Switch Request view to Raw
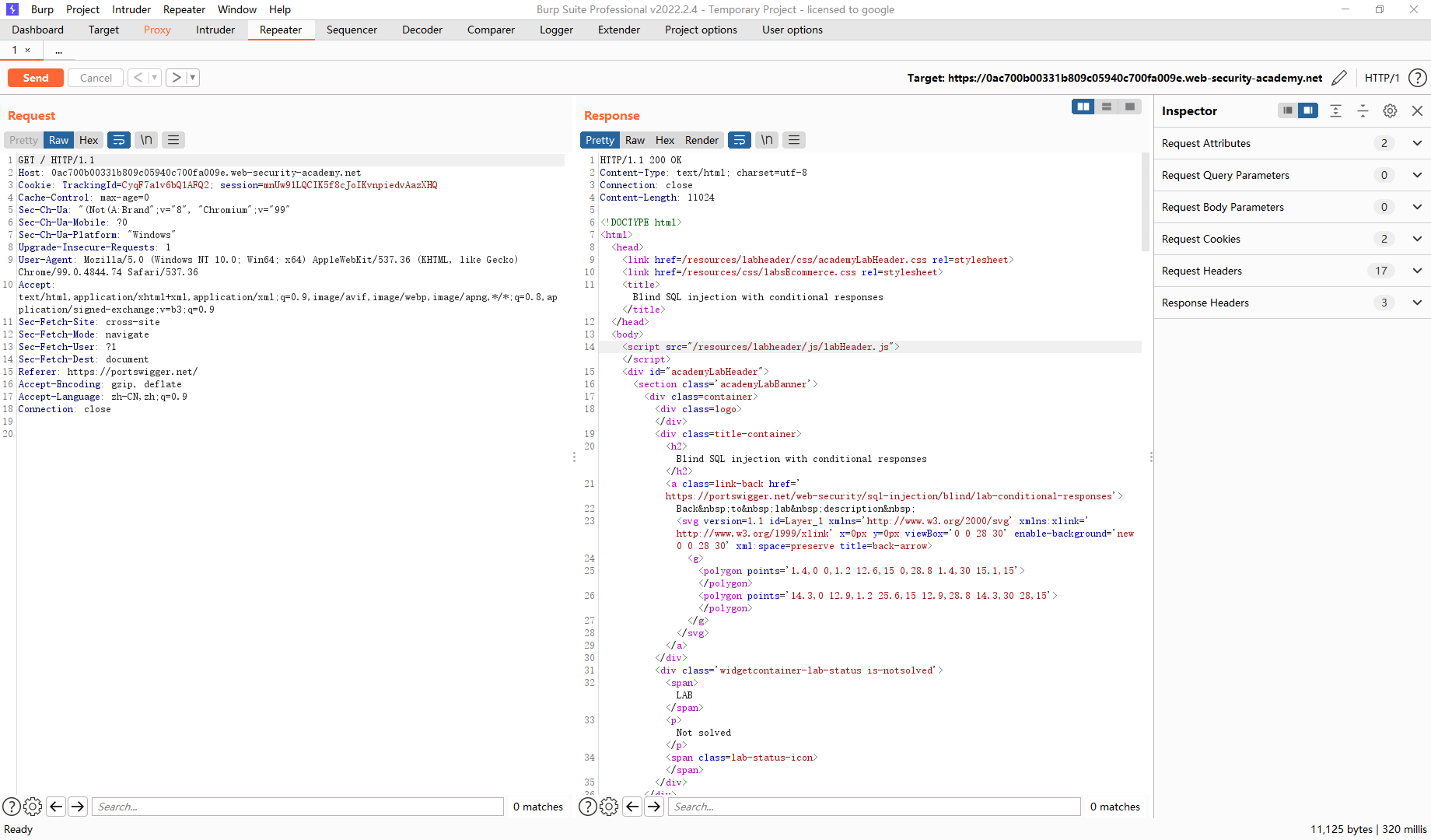Viewport: 1431px width, 840px height. [58, 140]
